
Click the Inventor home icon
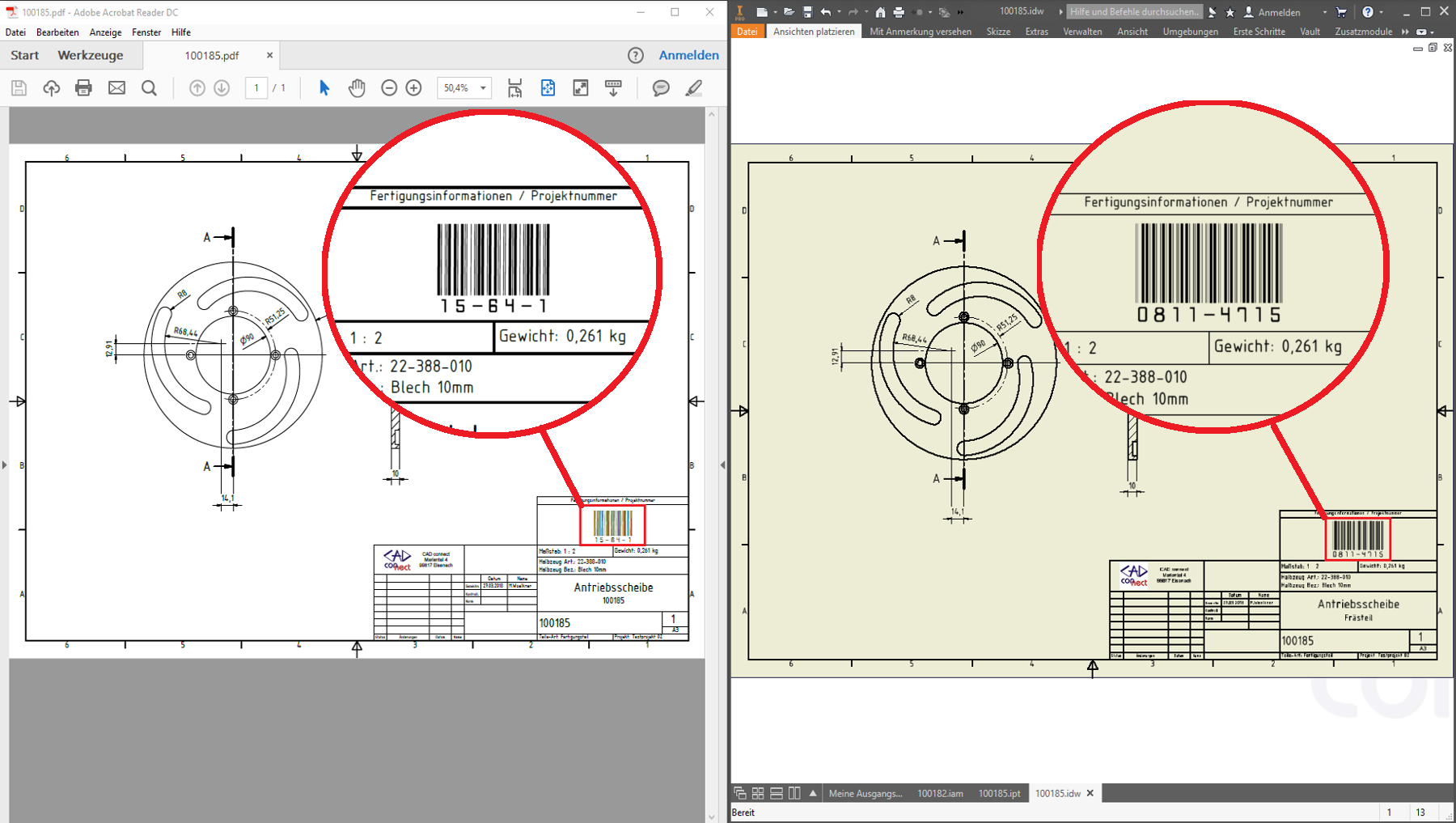coord(880,12)
